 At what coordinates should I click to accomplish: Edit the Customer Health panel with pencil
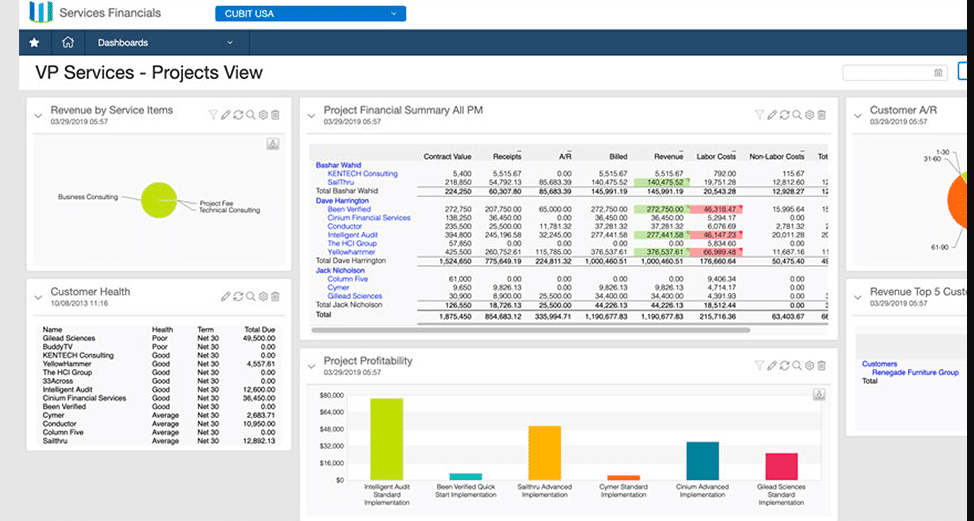click(225, 297)
